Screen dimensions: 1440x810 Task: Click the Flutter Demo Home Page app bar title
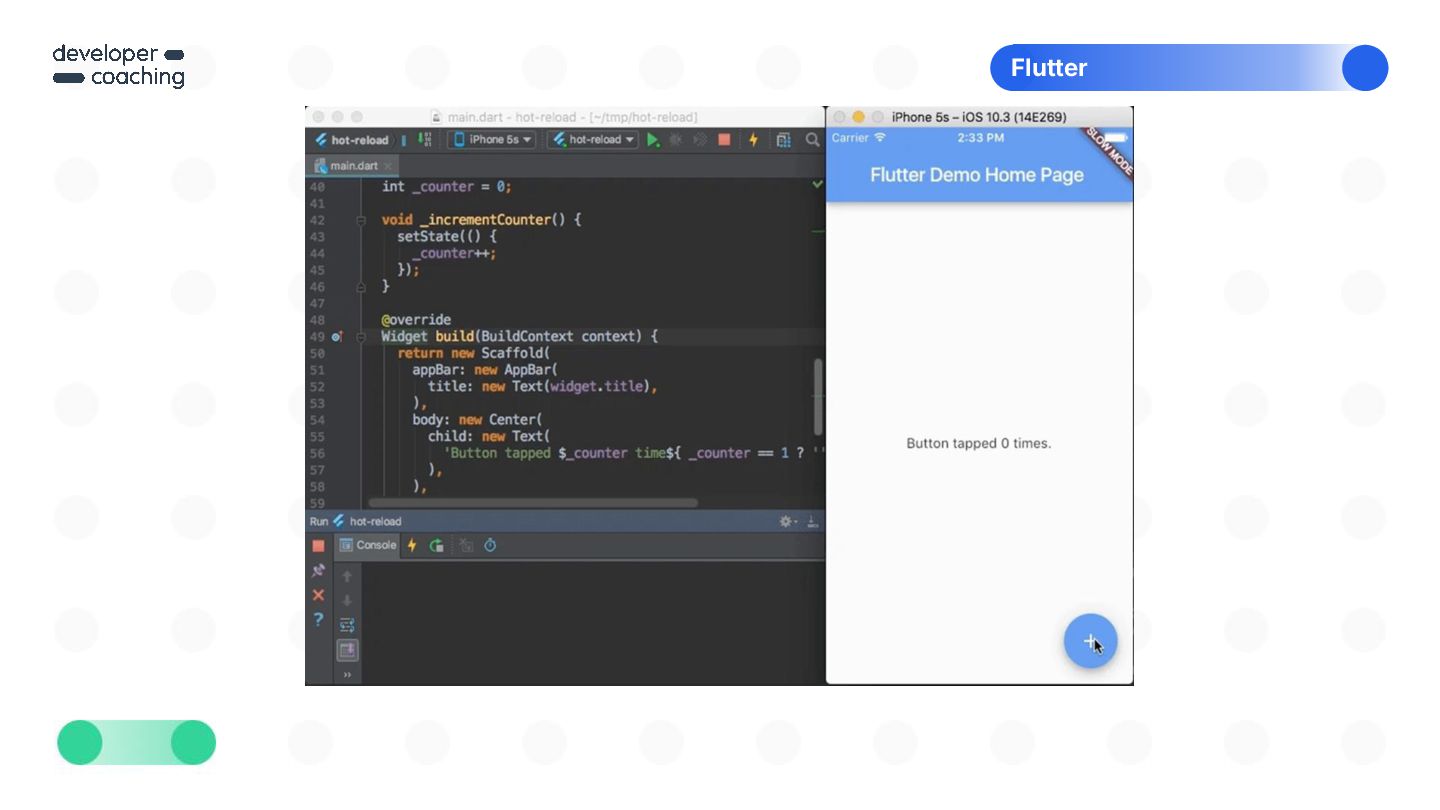click(977, 175)
